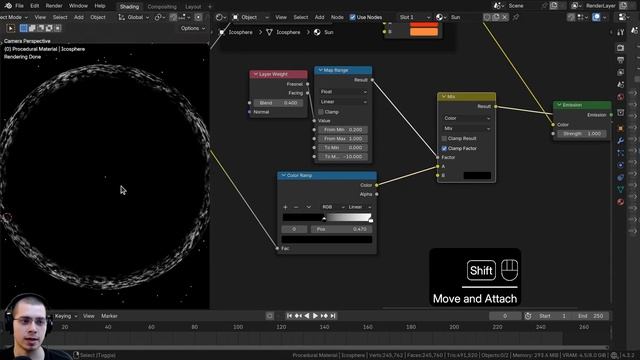The image size is (640, 360).
Task: Collapse the Layer Weight node
Action: coord(256,74)
